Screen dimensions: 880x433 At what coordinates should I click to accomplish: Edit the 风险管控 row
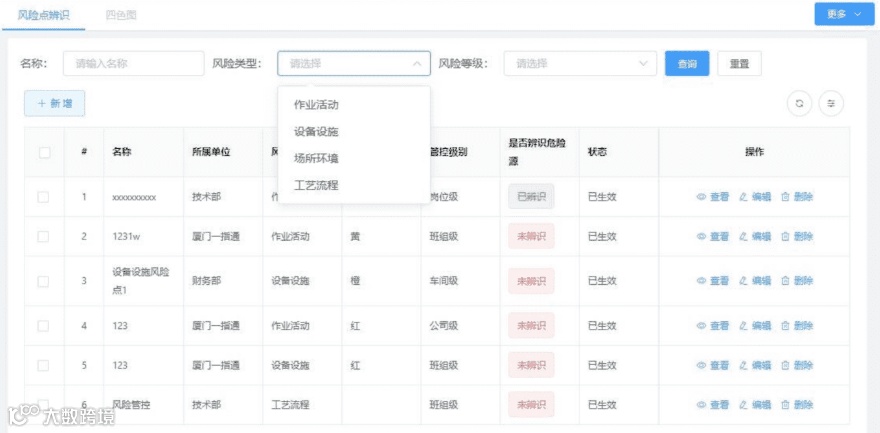[x=755, y=404]
